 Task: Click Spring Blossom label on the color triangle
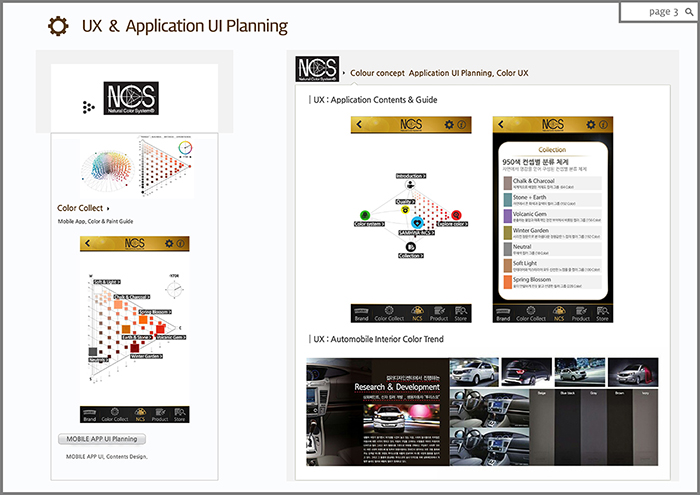point(155,312)
